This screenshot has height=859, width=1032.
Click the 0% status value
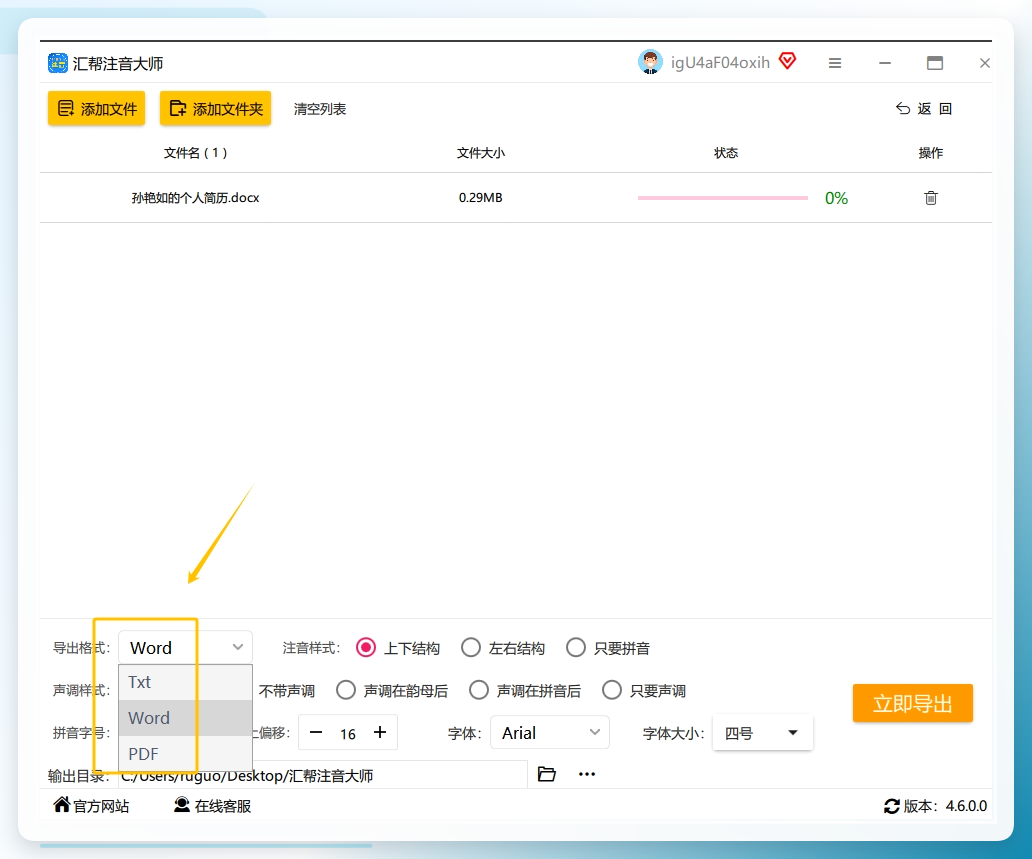point(837,198)
